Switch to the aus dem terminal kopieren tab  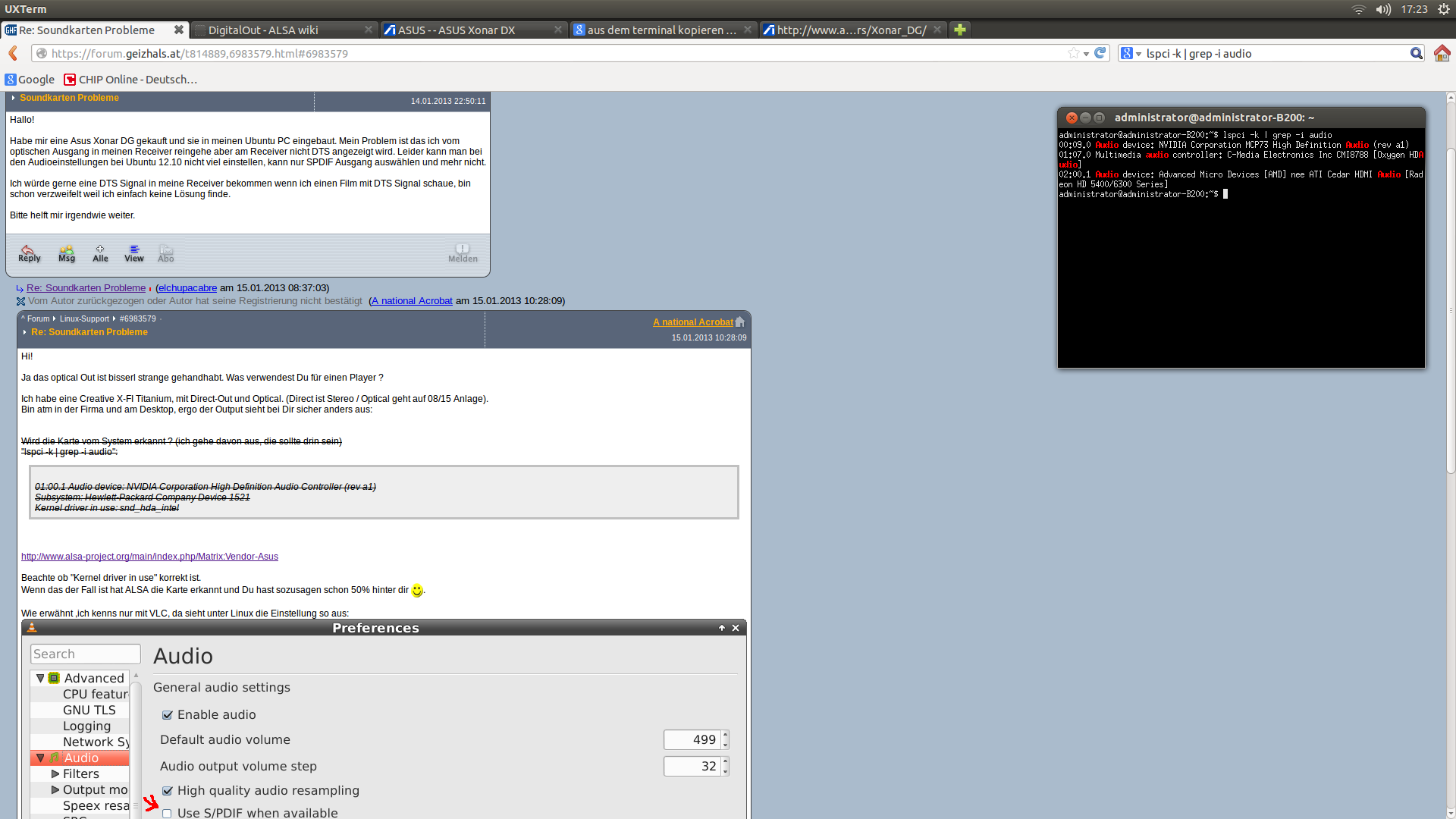(x=664, y=30)
